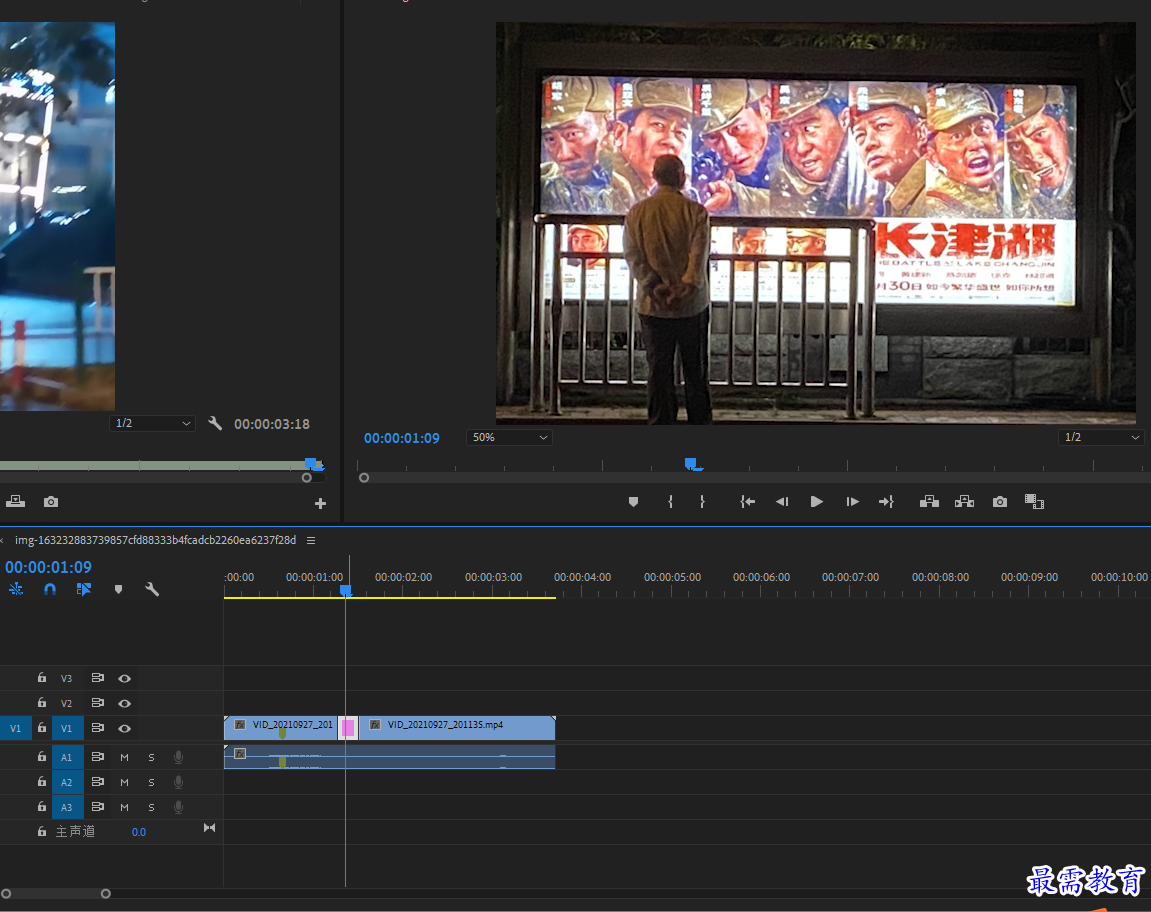The image size is (1151, 912).
Task: Export frame with program monitor camera icon
Action: coord(1000,502)
